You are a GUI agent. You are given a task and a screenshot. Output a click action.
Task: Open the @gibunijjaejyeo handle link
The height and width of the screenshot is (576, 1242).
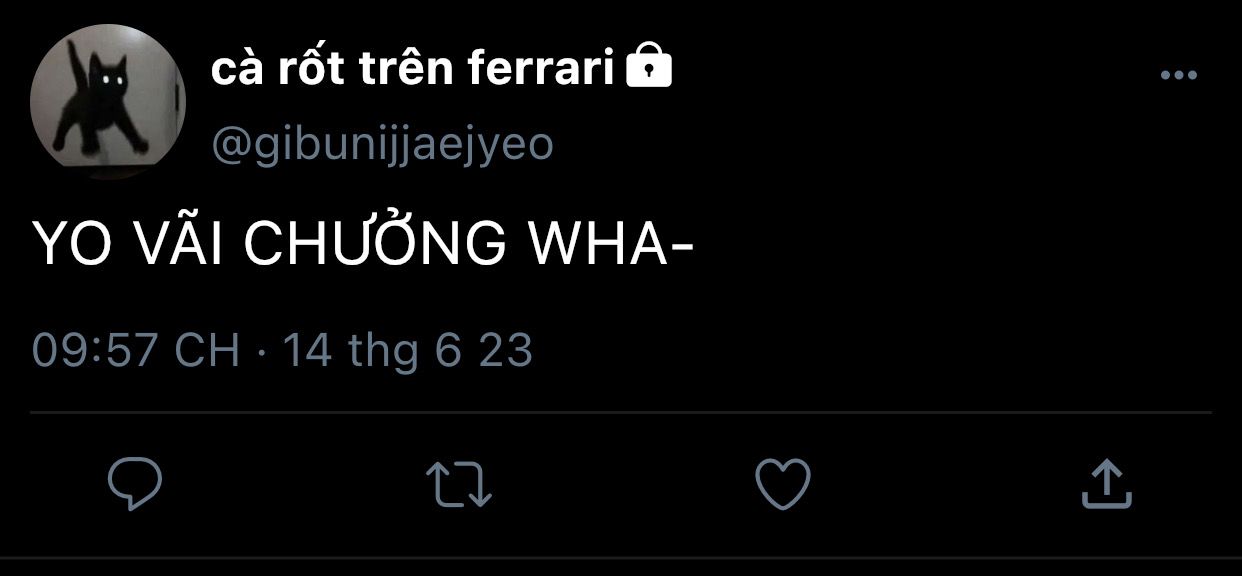382,146
